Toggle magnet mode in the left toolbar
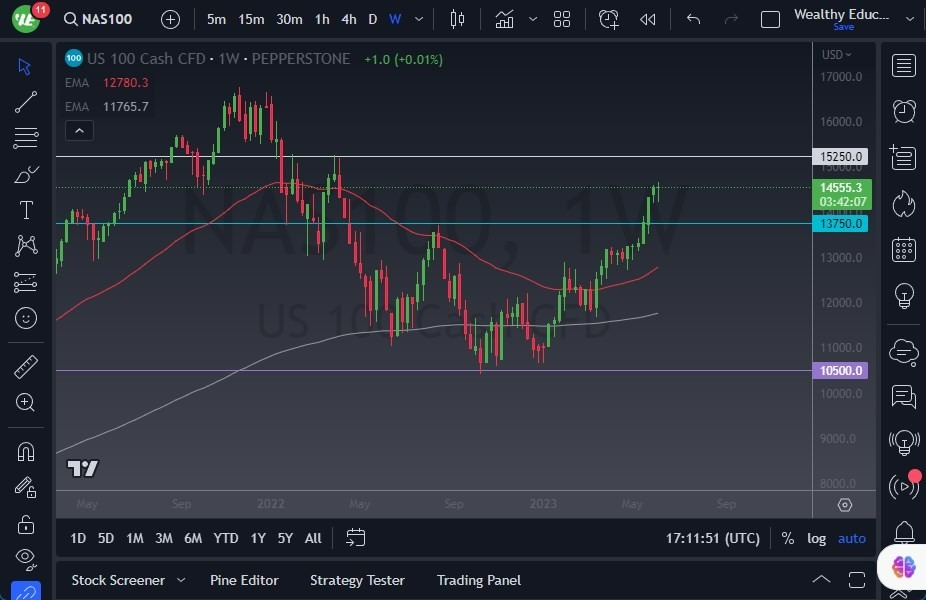This screenshot has width=926, height=600. 25,451
